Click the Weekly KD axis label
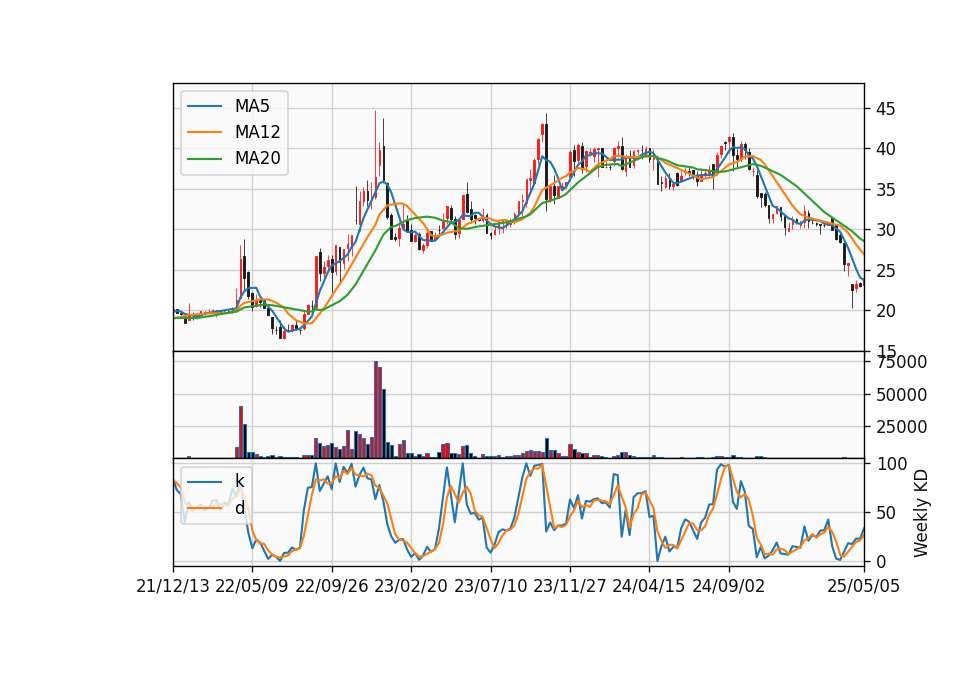This screenshot has width=960, height=690. tap(920, 513)
